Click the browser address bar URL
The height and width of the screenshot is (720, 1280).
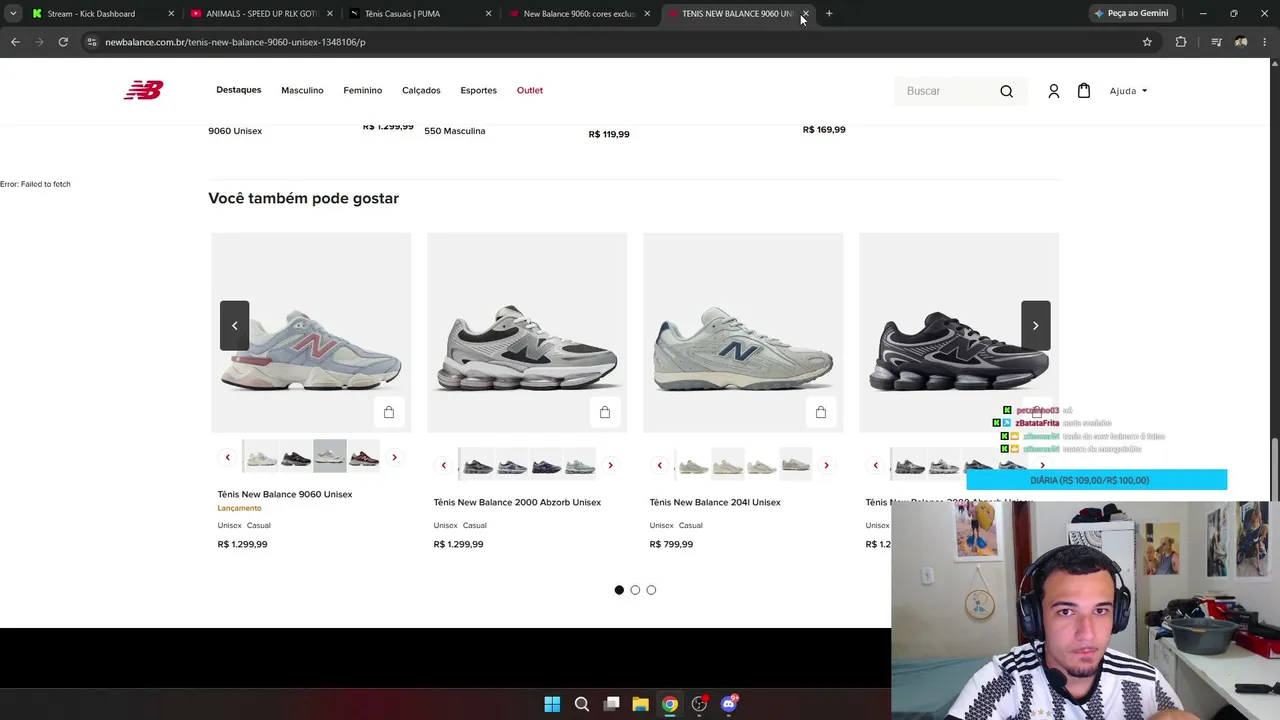[235, 42]
